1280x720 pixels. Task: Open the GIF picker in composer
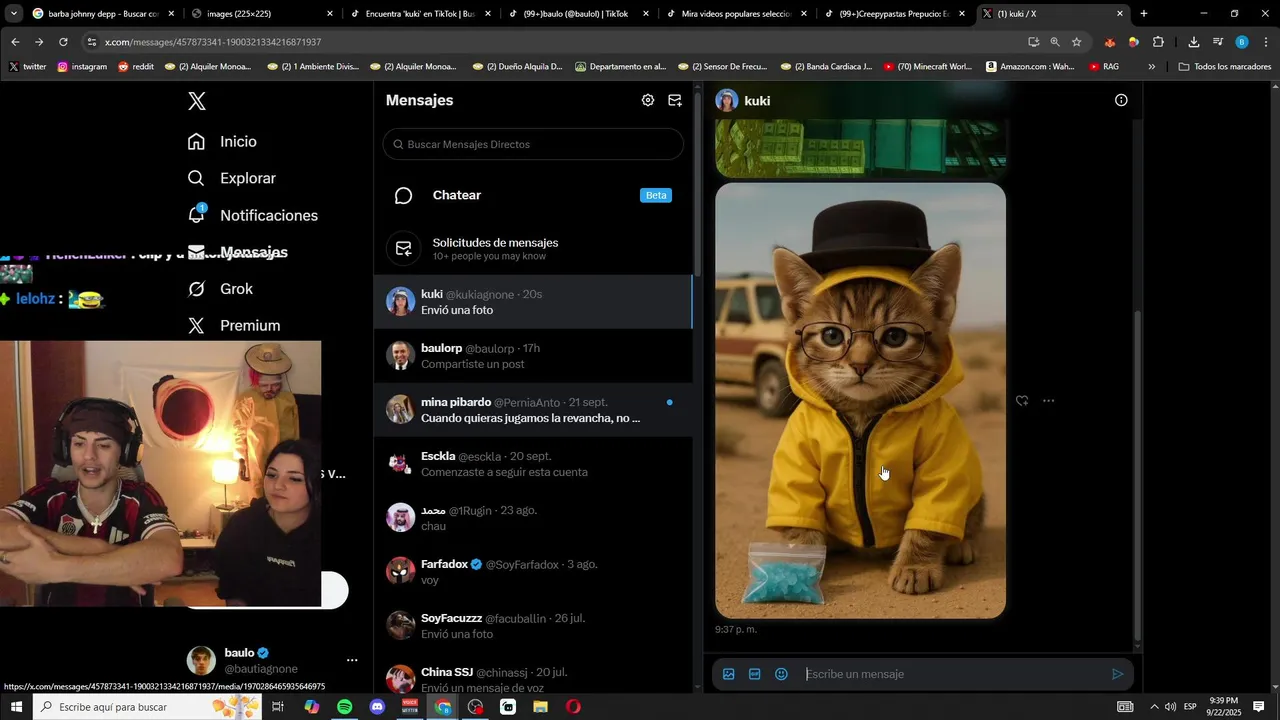[755, 674]
